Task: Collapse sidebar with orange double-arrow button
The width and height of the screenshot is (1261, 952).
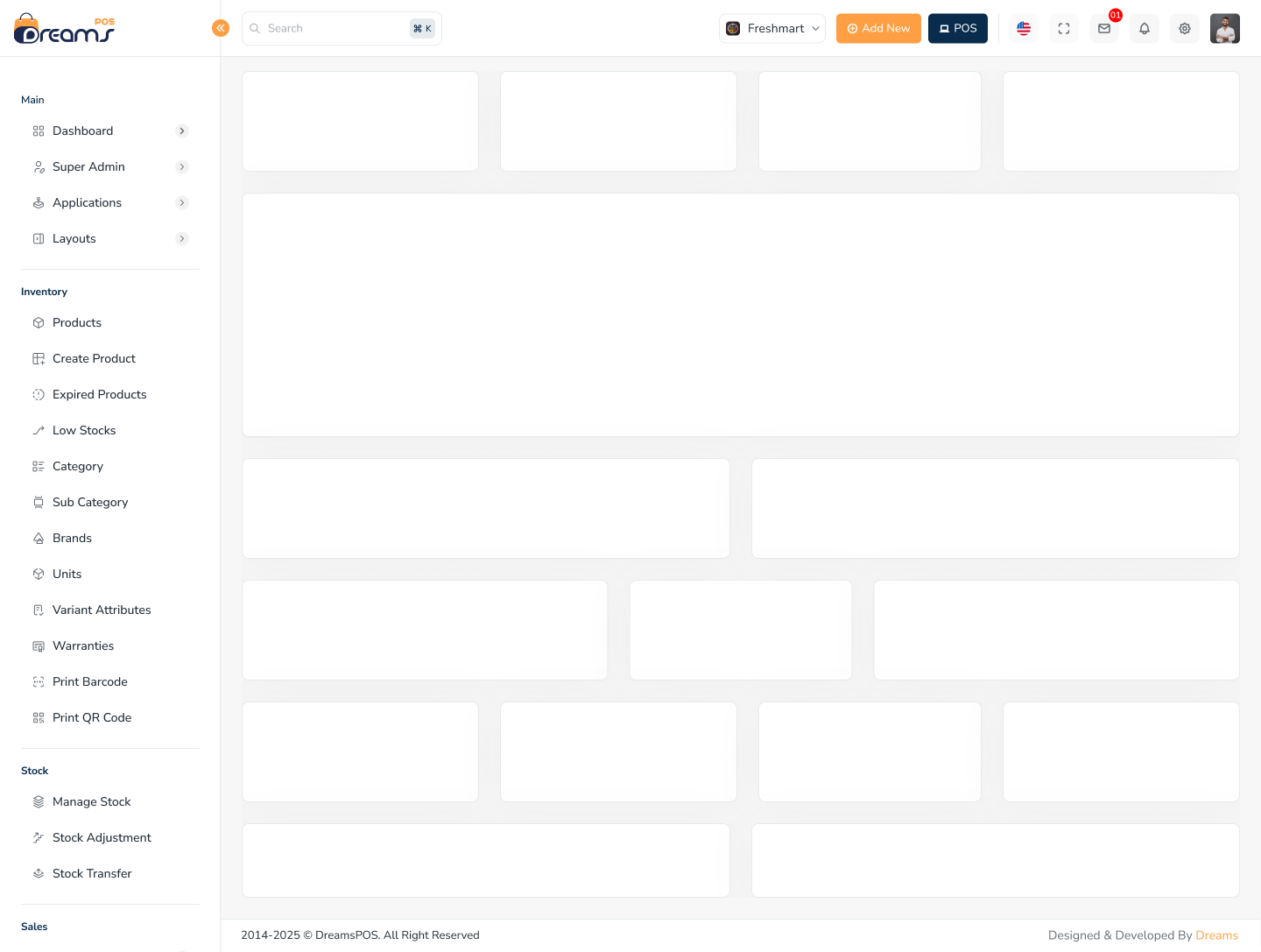Action: 221,28
